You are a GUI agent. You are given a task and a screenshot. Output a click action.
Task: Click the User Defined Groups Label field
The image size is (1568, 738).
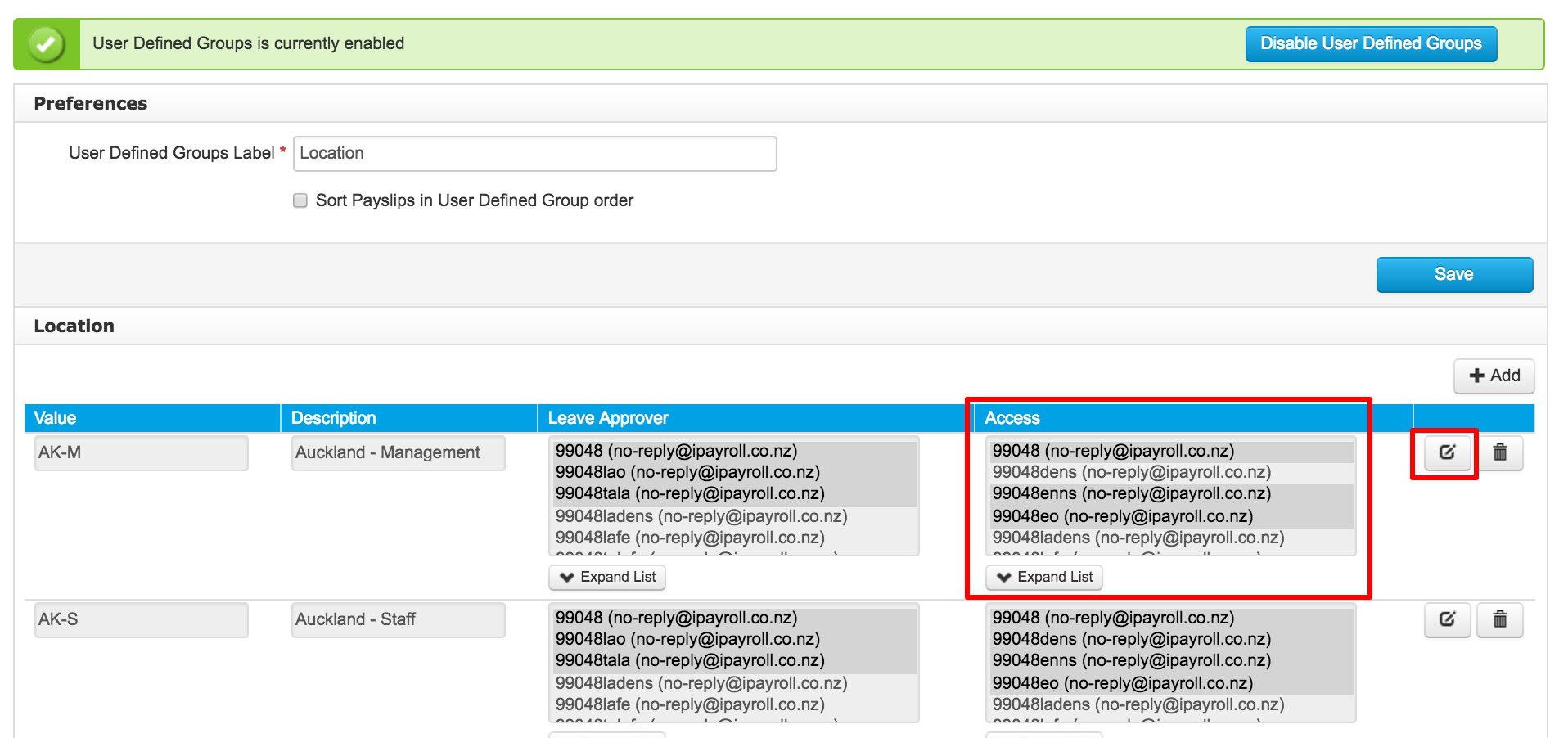[x=535, y=154]
